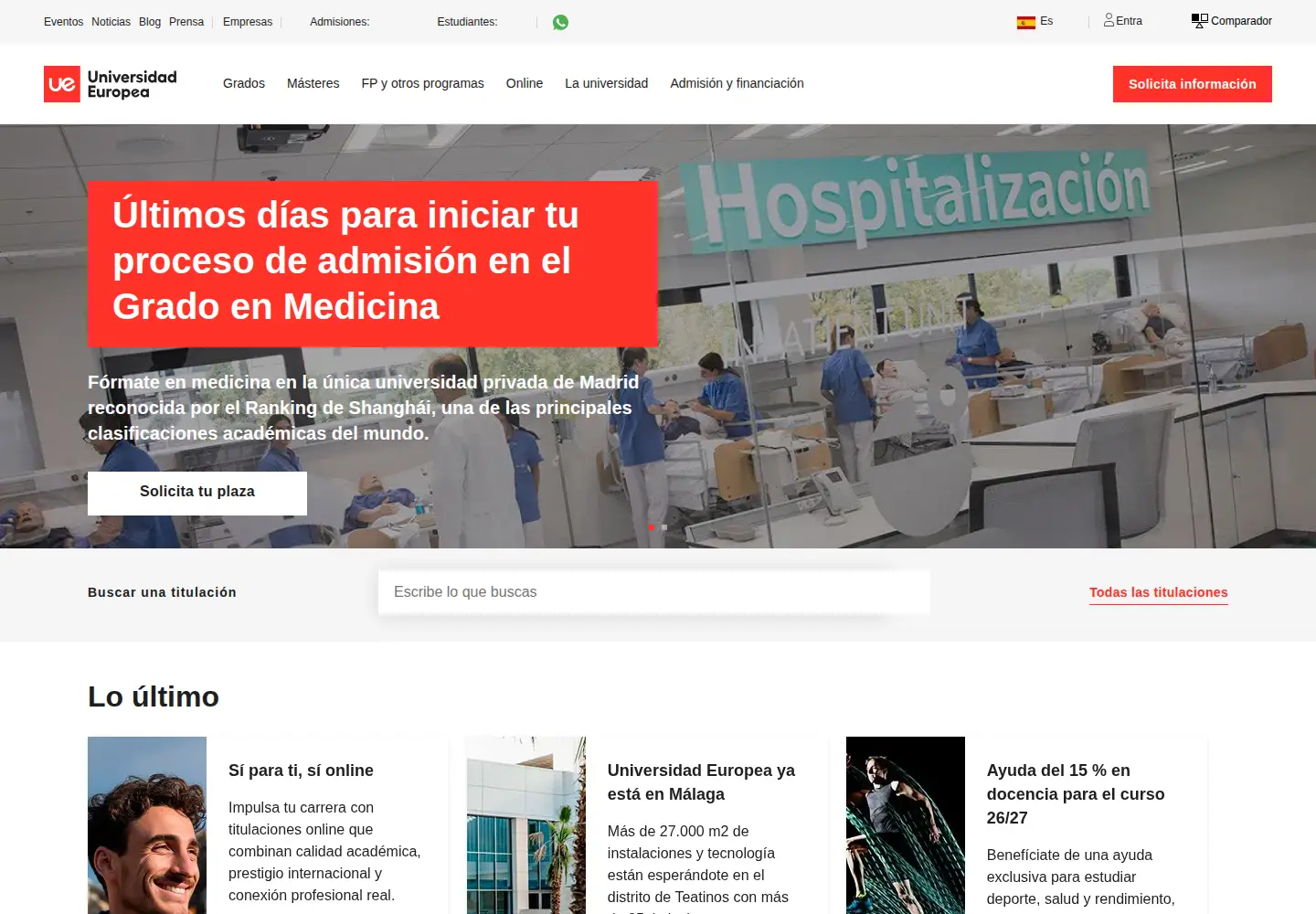
Task: Open the running athlete thumbnail
Action: [x=906, y=825]
